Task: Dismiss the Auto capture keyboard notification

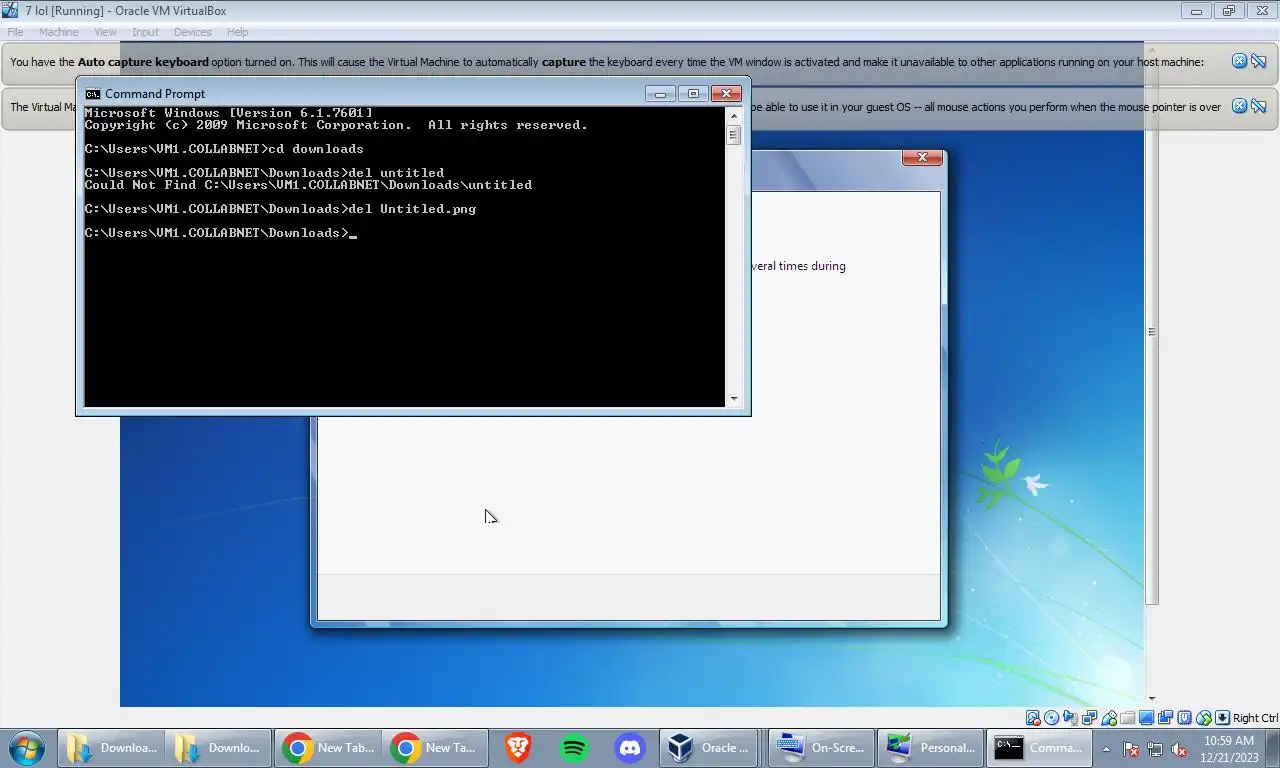Action: [x=1239, y=61]
